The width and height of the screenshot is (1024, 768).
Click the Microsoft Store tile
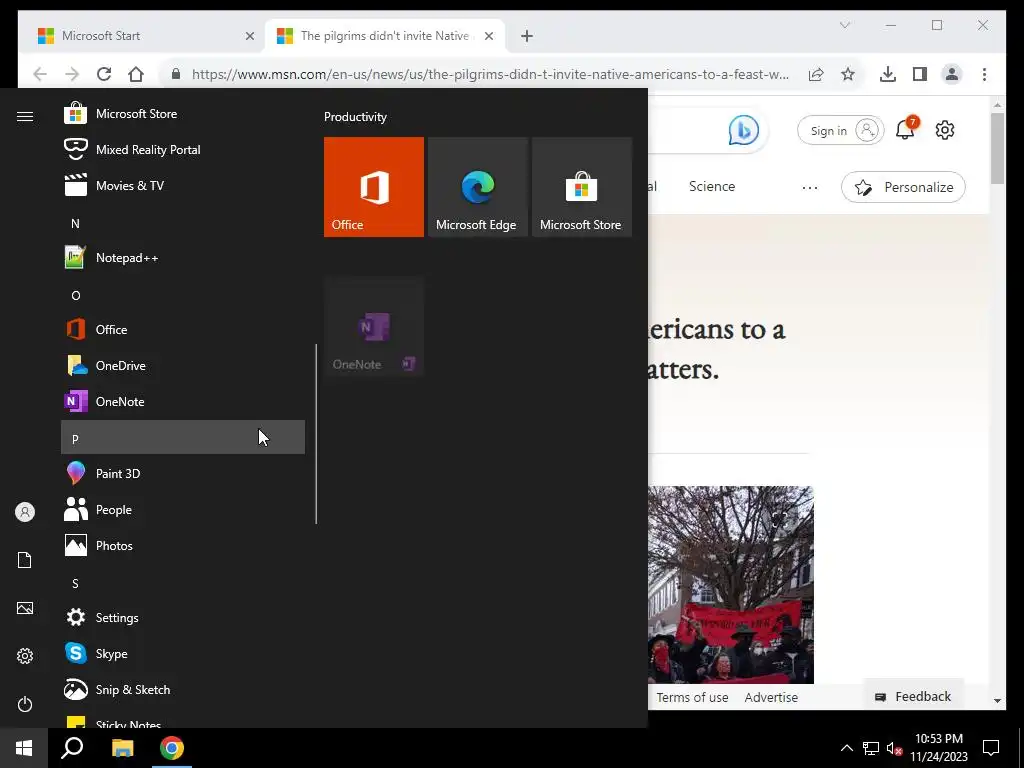click(x=582, y=187)
